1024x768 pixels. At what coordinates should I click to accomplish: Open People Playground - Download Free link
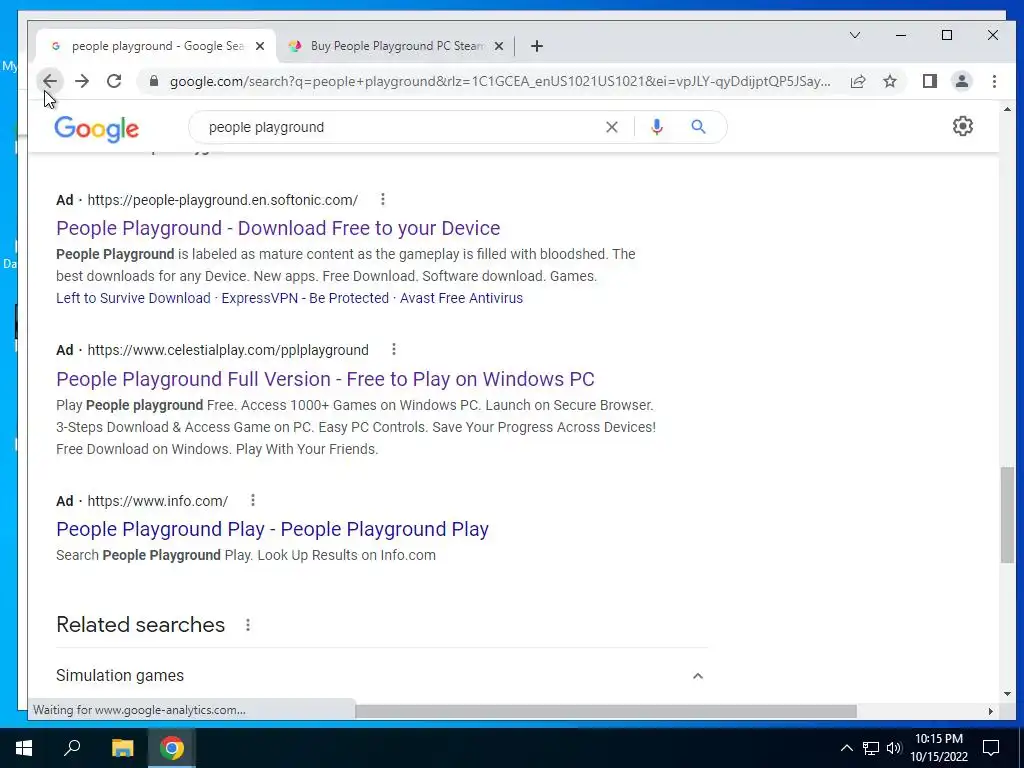[x=278, y=228]
